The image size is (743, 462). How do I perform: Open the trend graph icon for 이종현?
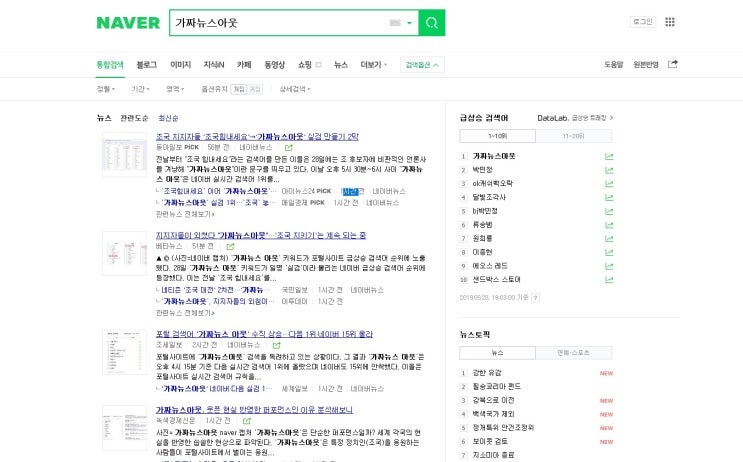tap(609, 253)
